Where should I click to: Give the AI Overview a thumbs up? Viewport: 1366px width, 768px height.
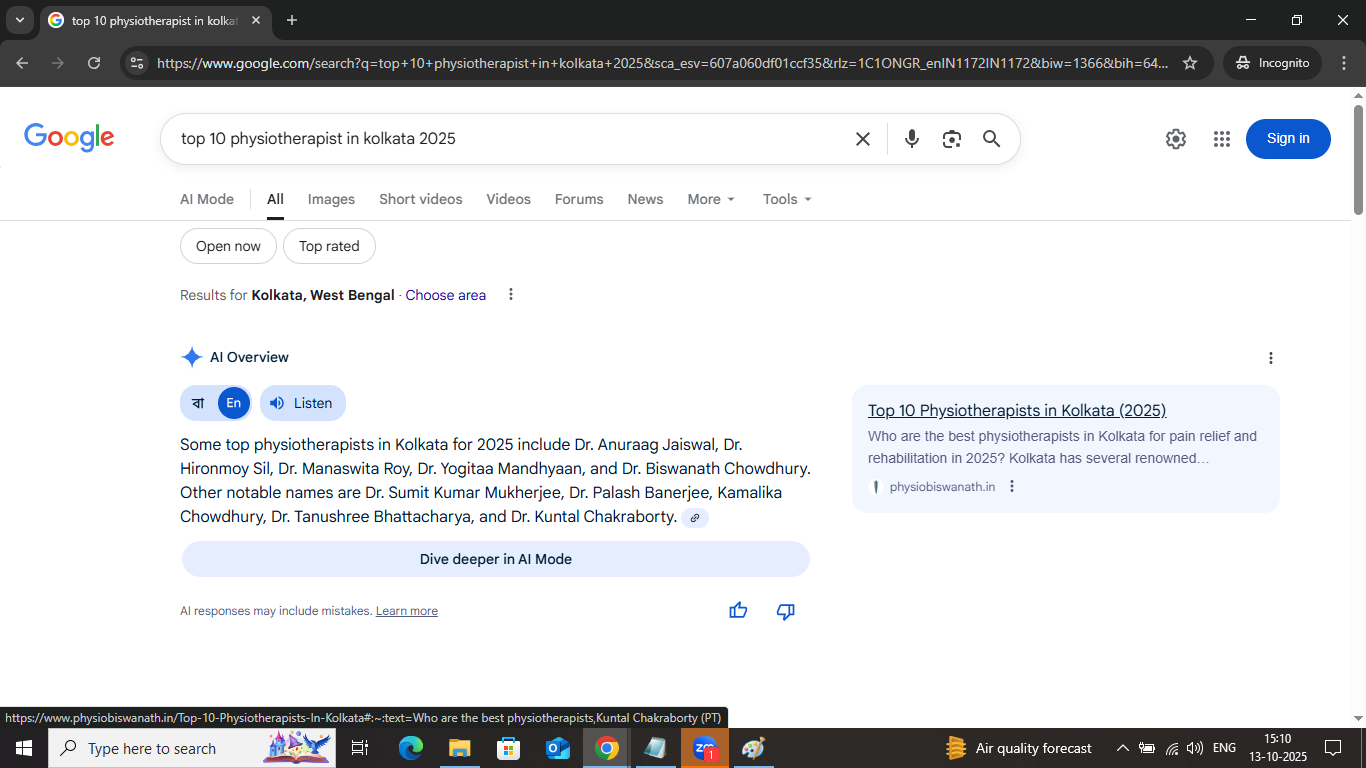pos(738,611)
